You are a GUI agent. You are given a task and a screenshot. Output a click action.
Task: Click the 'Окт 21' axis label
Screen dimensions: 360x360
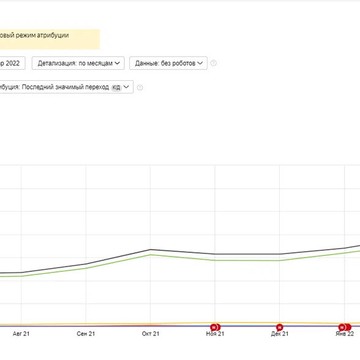(x=151, y=334)
